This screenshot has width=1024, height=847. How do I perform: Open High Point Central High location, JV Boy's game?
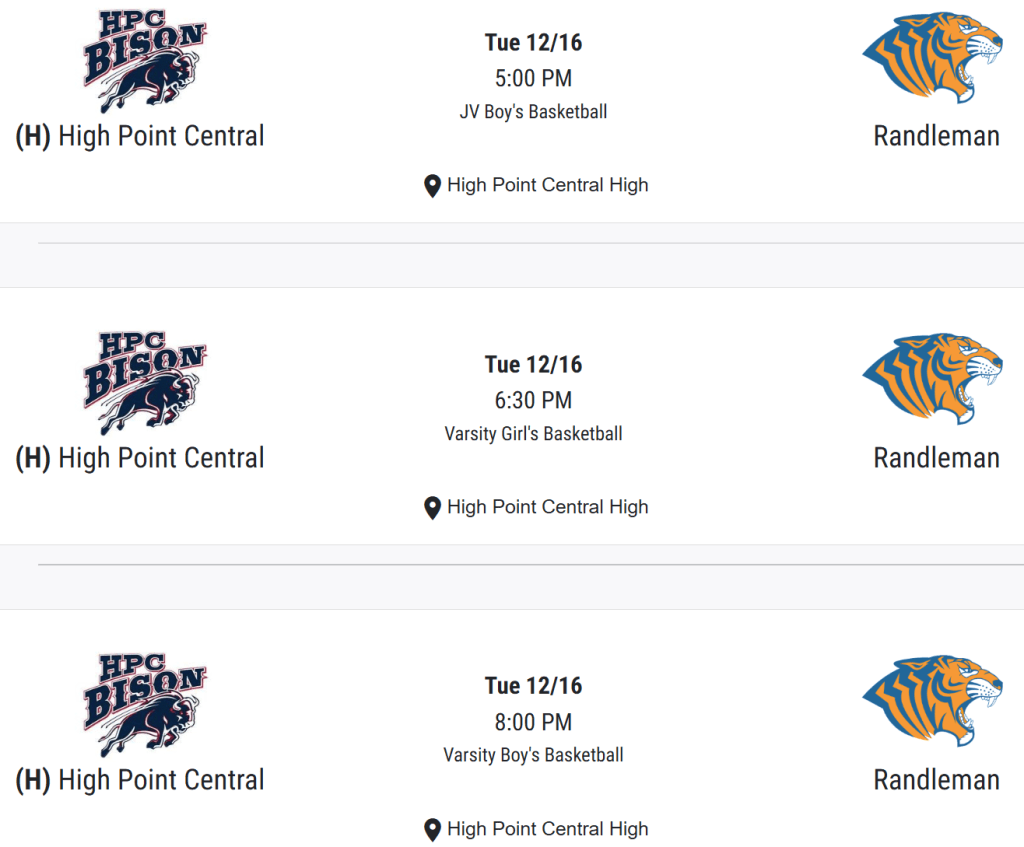click(547, 185)
